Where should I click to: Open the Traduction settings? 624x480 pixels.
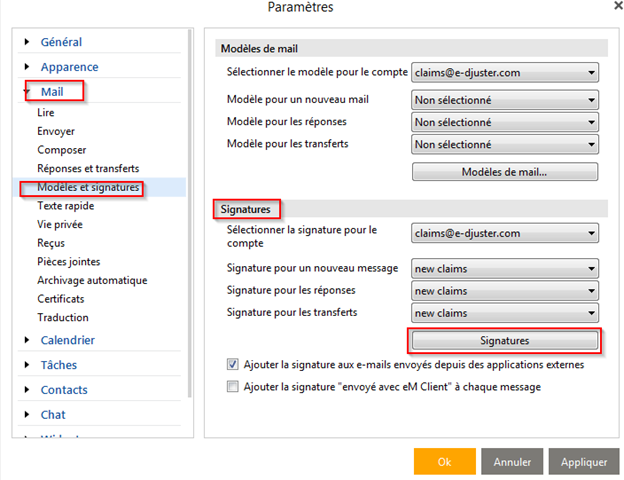(x=63, y=318)
